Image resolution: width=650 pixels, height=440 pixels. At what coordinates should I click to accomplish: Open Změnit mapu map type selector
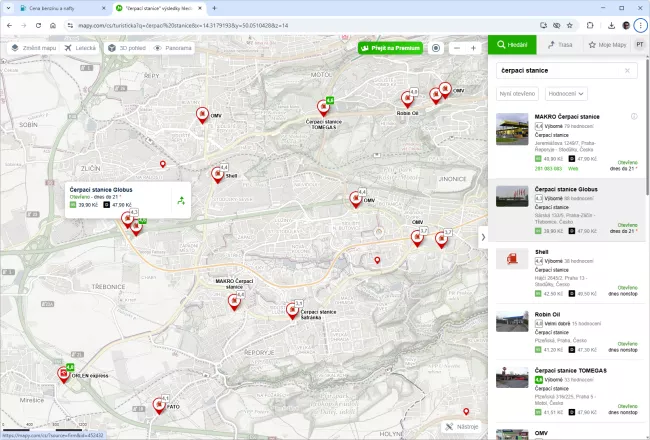(33, 47)
